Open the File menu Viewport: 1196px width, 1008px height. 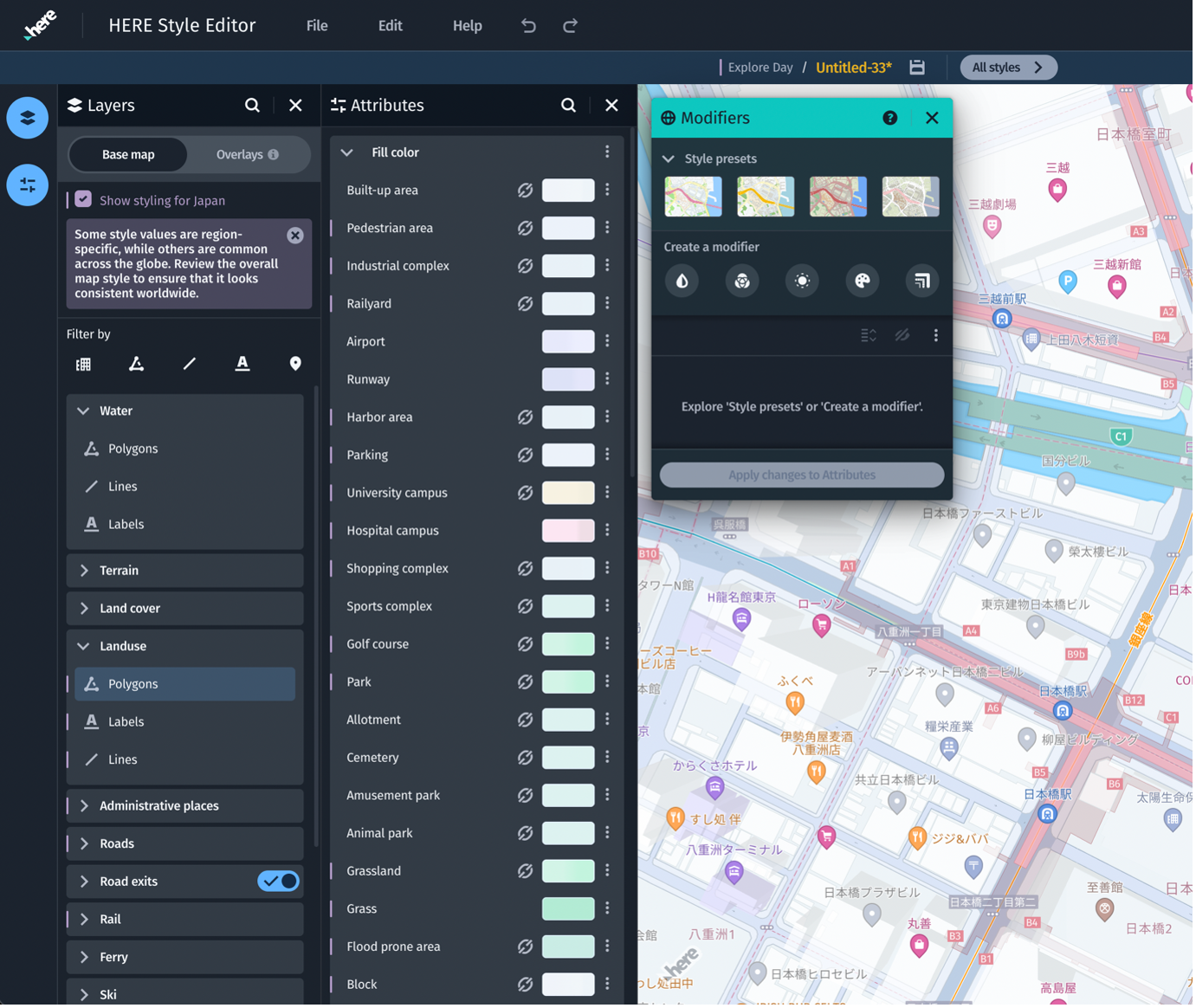pos(317,26)
